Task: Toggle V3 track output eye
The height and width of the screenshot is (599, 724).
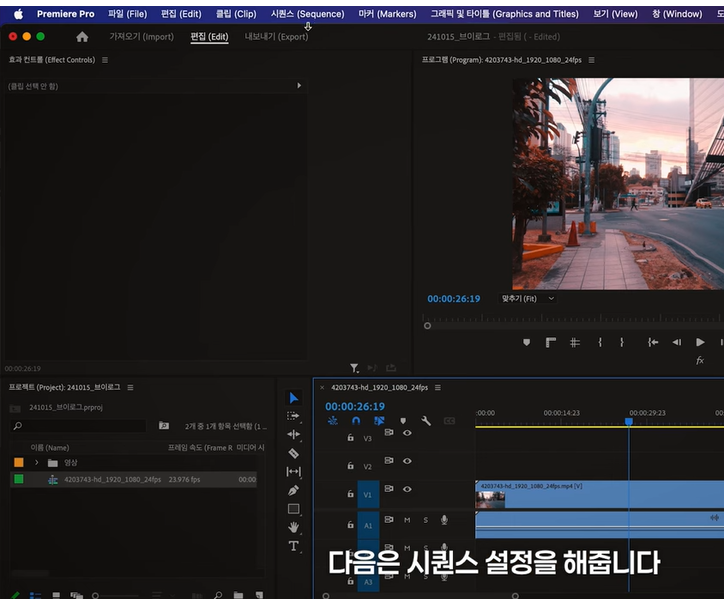Action: tap(407, 433)
